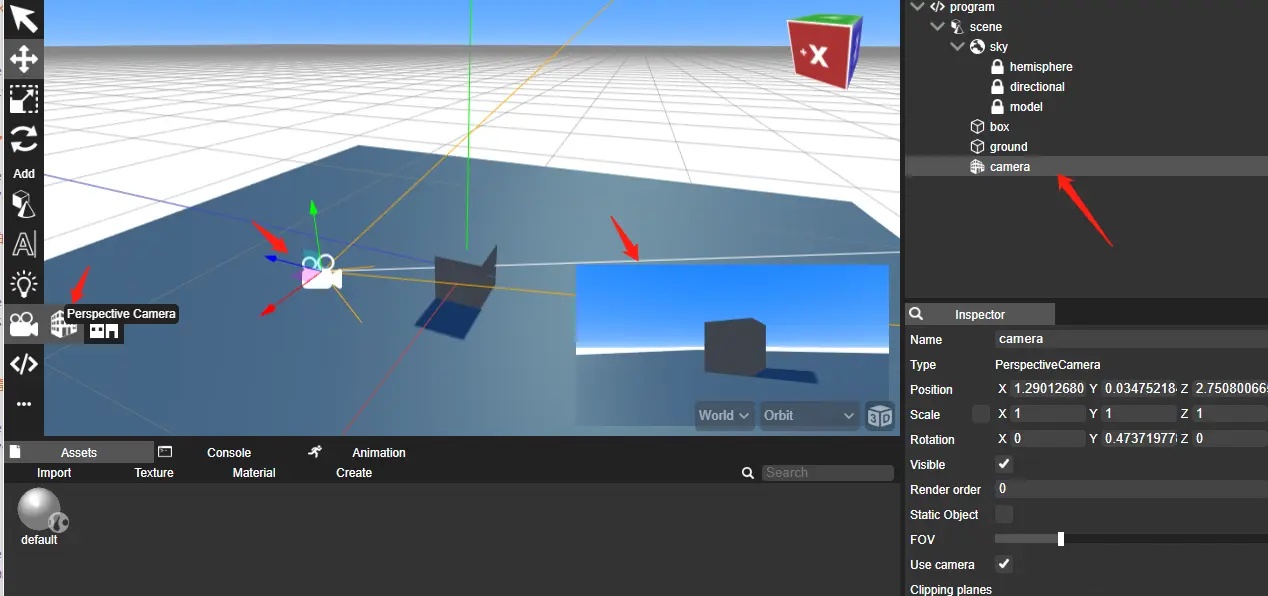Choose the Scale tool in toolbar
The height and width of the screenshot is (596, 1268).
click(23, 99)
